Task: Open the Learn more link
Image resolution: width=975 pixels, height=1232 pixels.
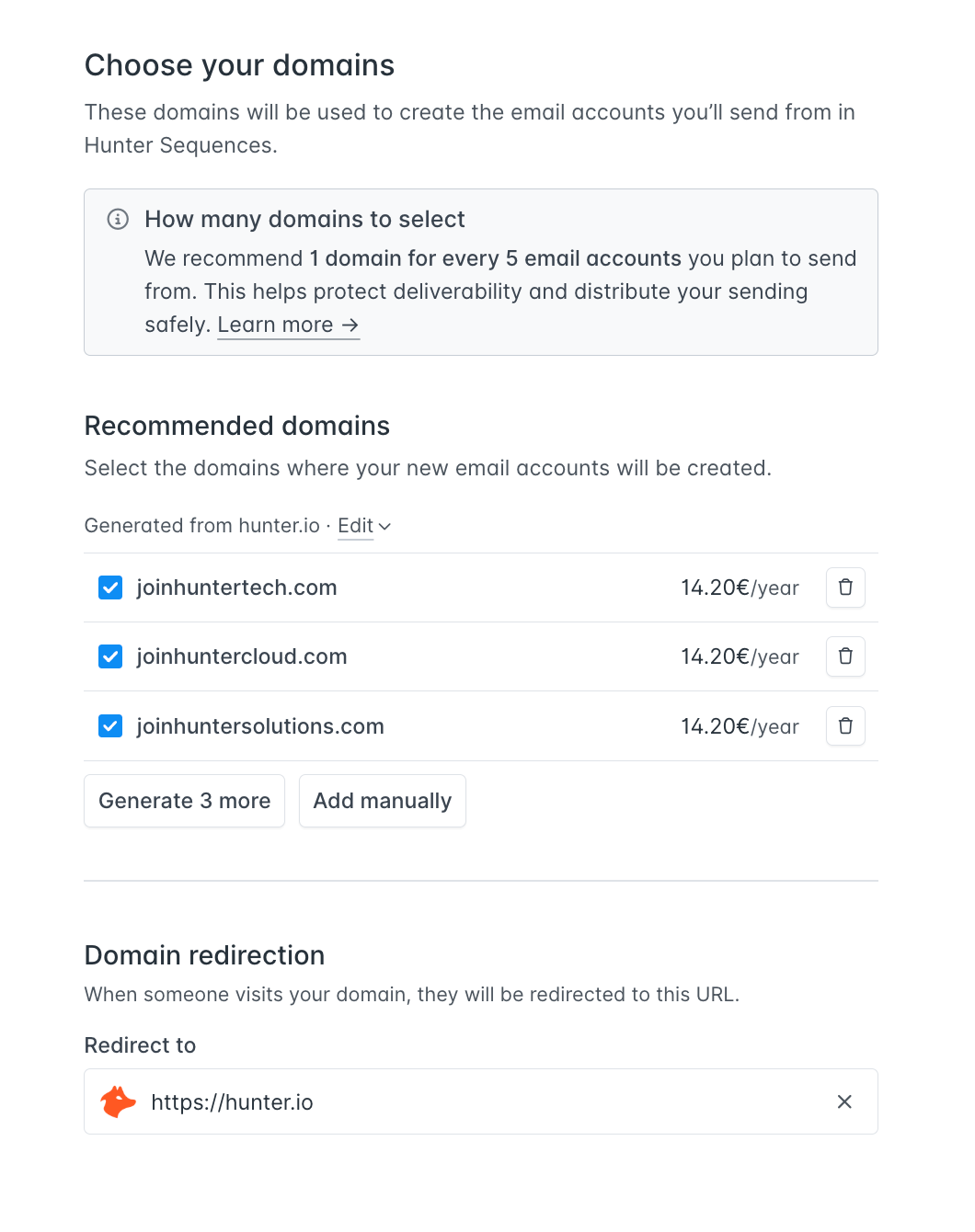Action: click(288, 325)
